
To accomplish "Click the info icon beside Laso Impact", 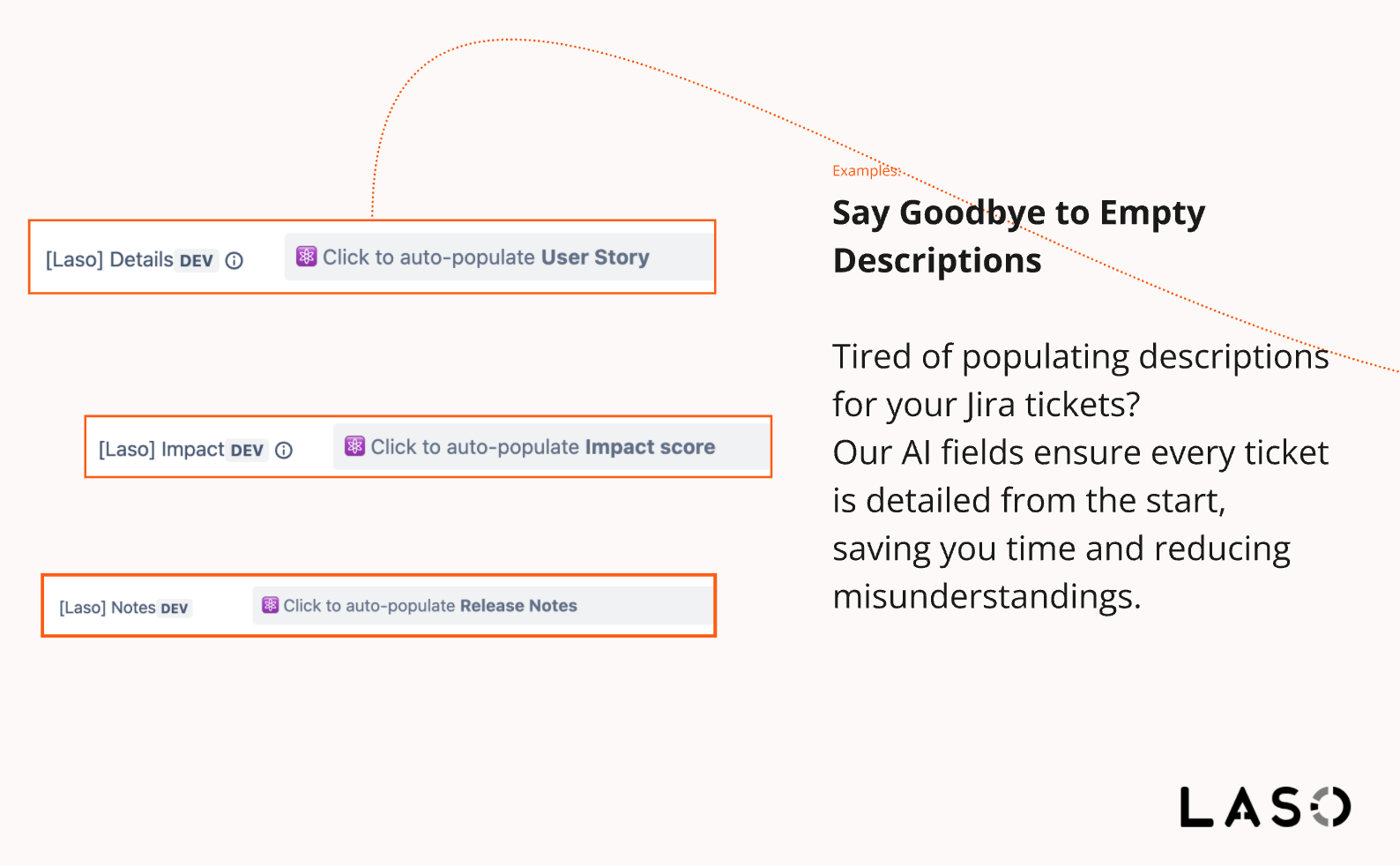I will (x=284, y=450).
